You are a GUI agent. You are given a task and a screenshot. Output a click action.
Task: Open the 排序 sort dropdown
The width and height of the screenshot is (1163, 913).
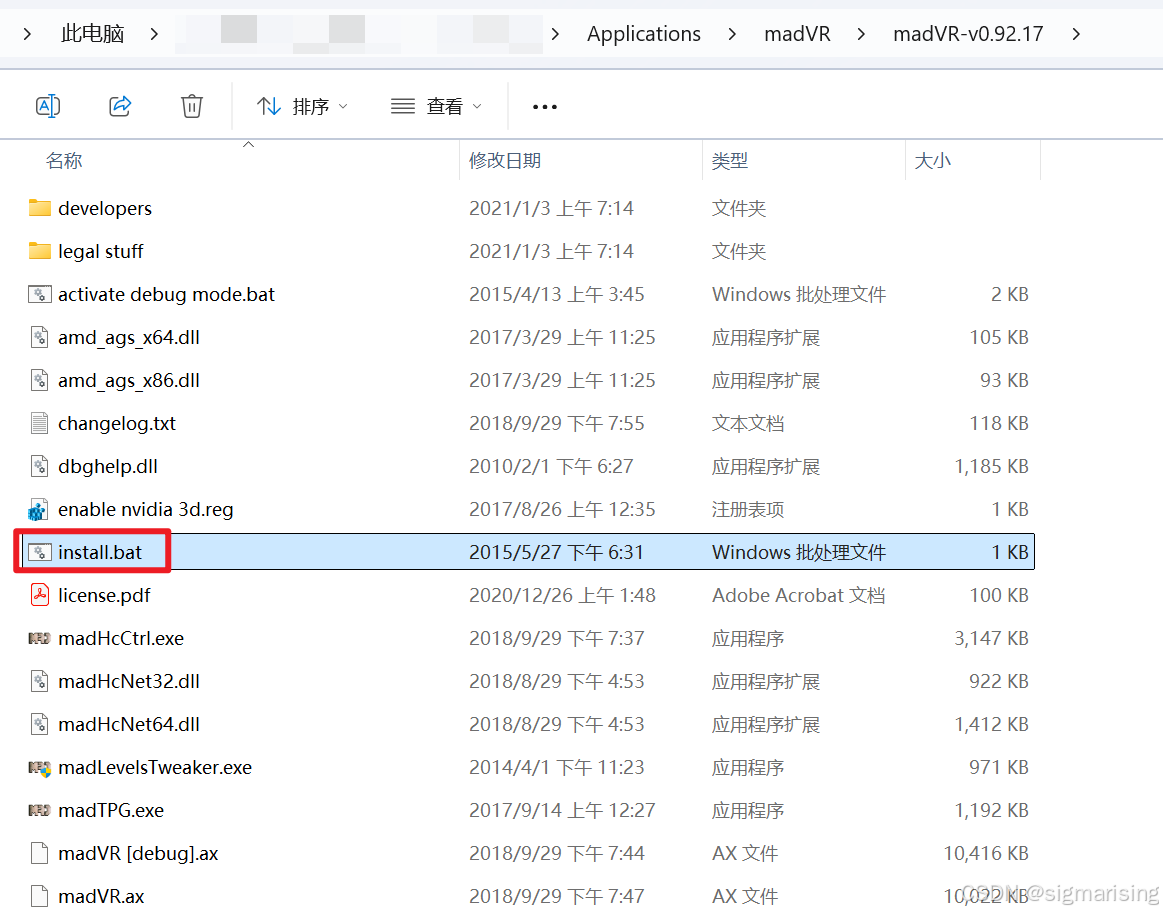[302, 107]
